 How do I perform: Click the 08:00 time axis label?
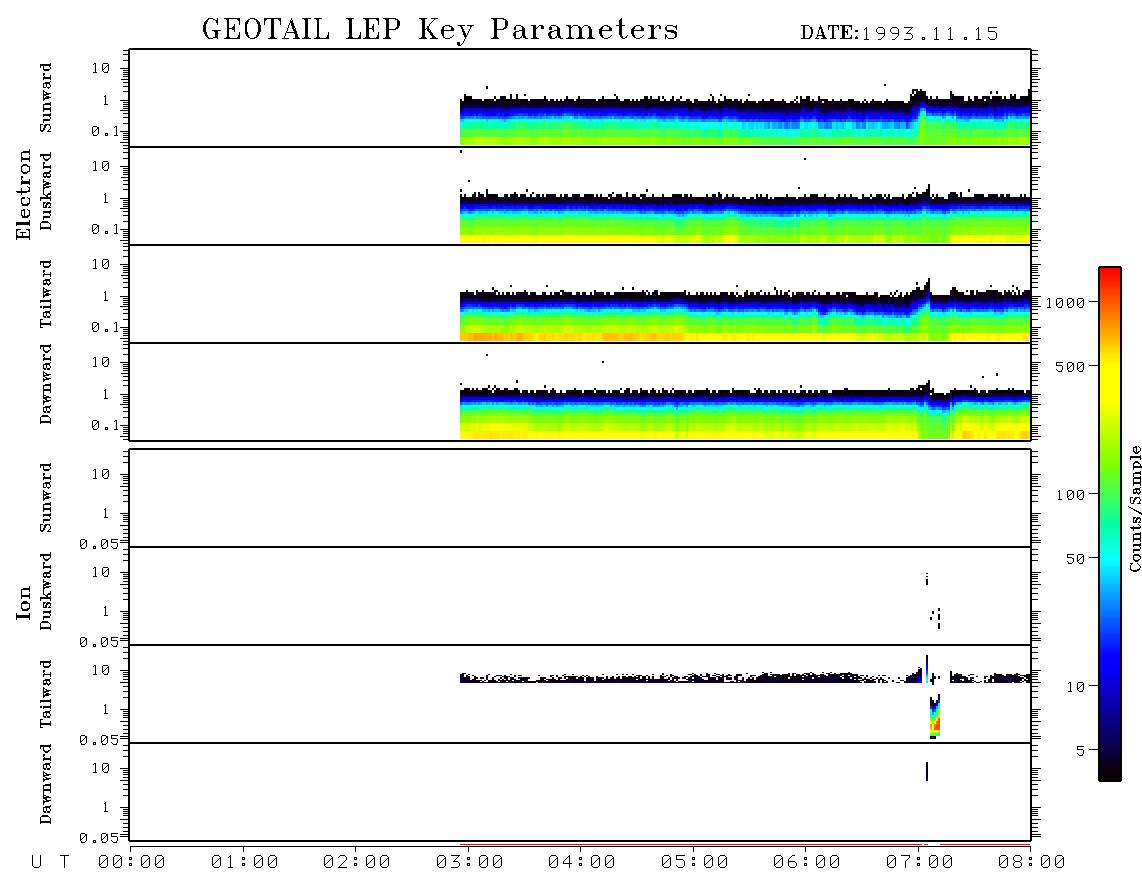tap(1032, 863)
